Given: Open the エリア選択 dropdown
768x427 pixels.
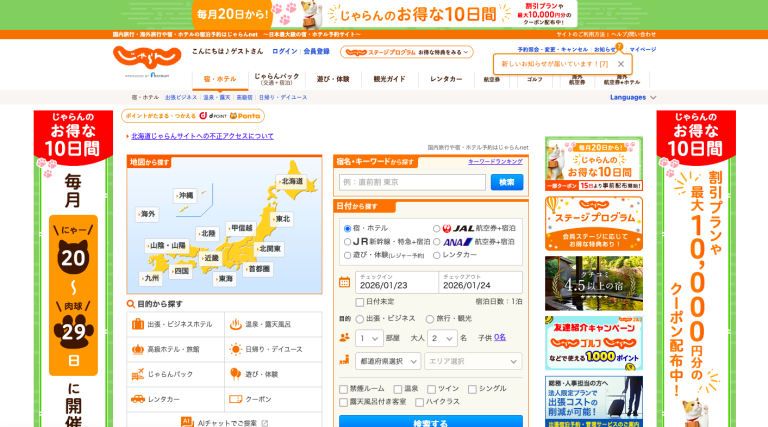Looking at the screenshot, I should pyautogui.click(x=473, y=361).
